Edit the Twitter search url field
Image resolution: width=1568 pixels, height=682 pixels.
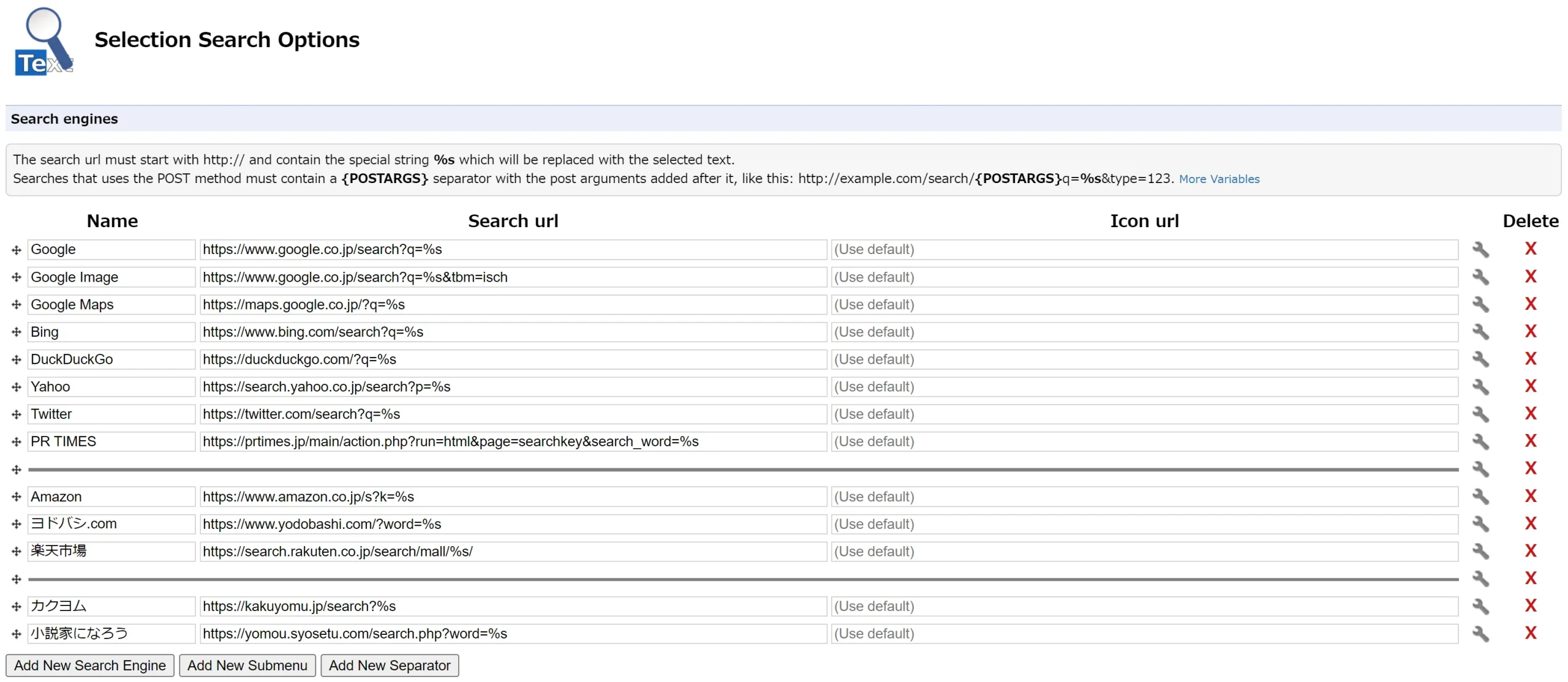[x=513, y=414]
